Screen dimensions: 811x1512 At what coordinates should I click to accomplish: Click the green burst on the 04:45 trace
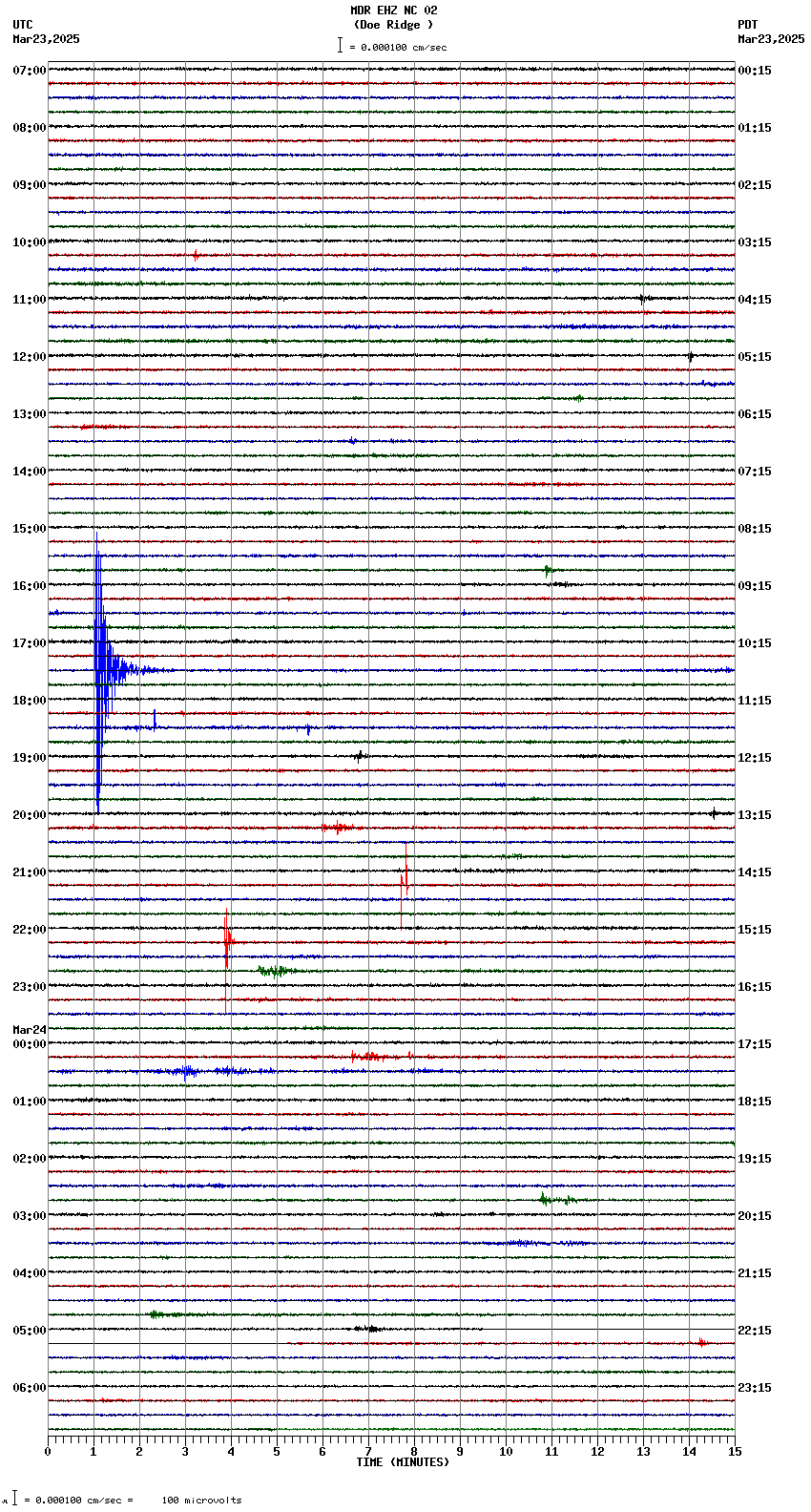[x=163, y=1314]
